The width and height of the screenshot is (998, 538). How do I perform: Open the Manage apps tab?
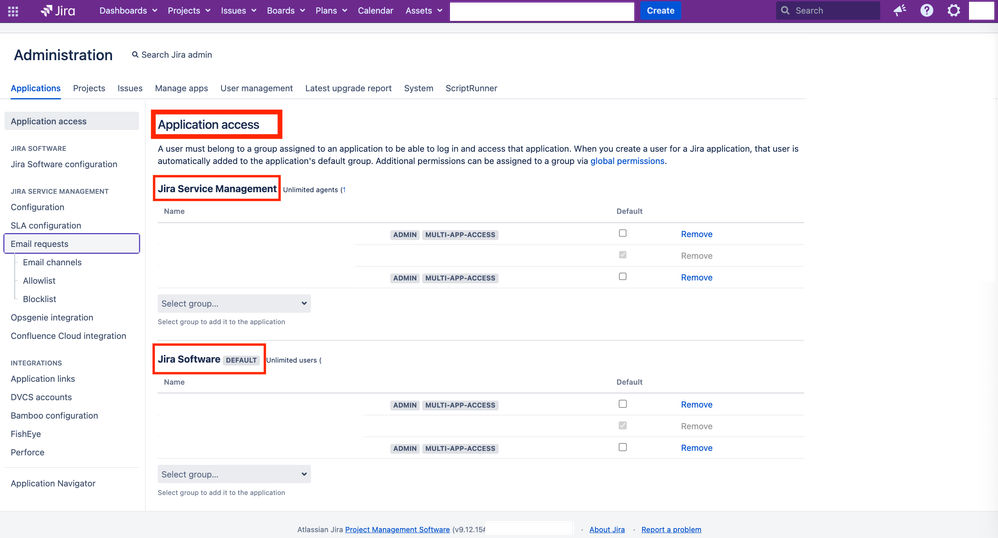click(181, 88)
